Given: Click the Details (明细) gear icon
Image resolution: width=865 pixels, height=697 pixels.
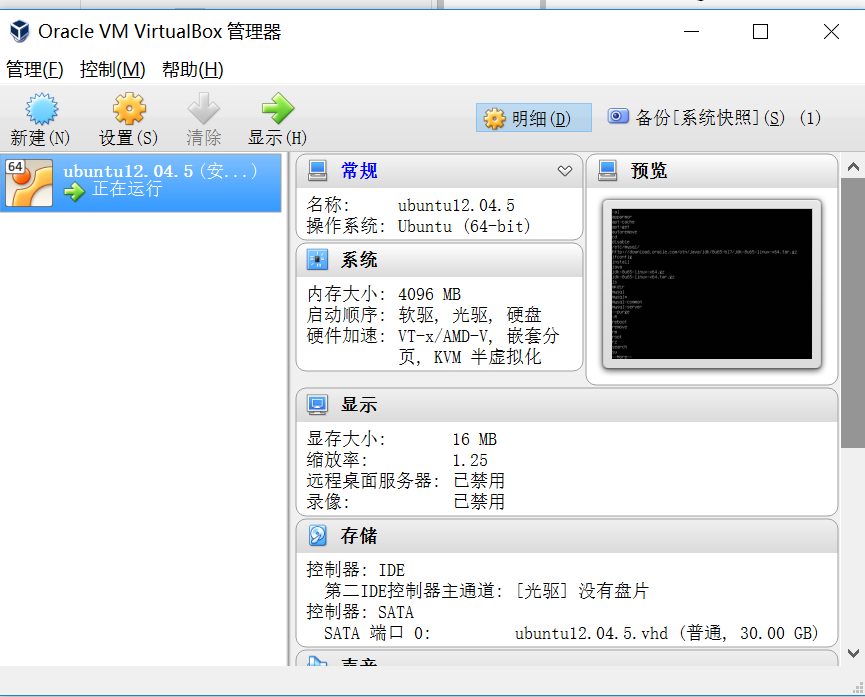Looking at the screenshot, I should [494, 118].
